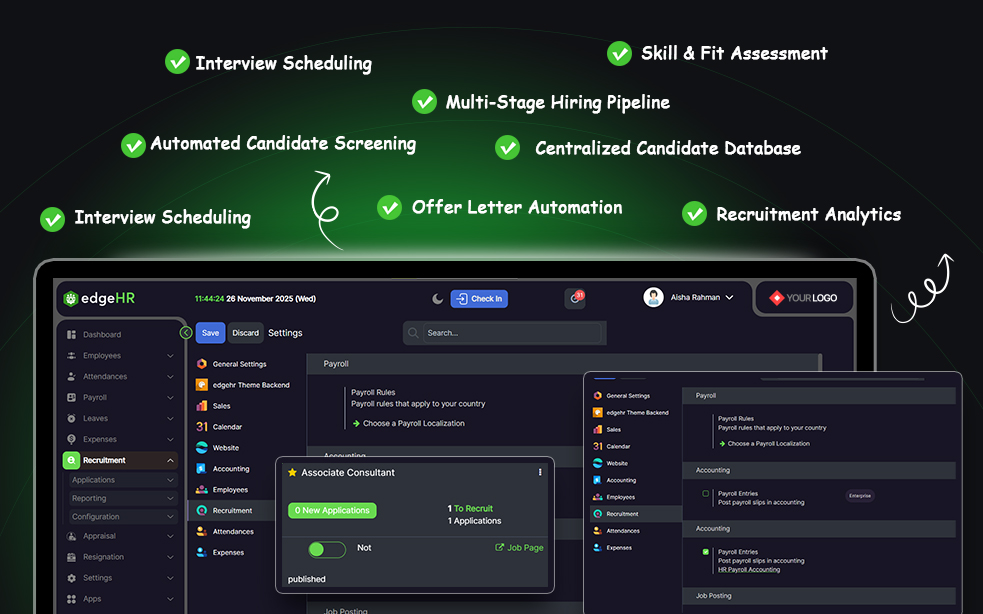
Task: Check the unchecked Payroll Entries checkbox
Action: (x=706, y=494)
